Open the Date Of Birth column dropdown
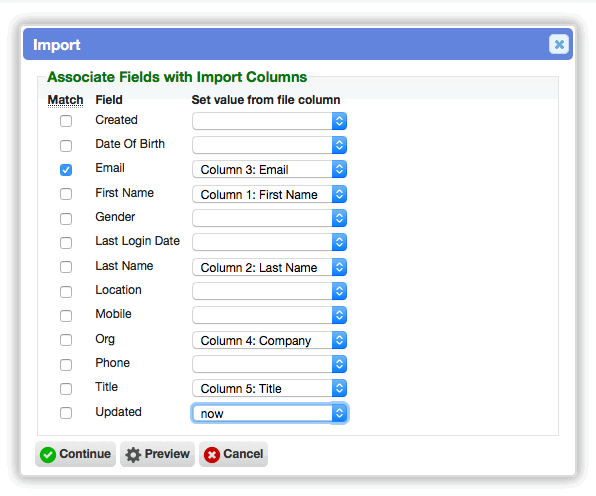Image resolution: width=596 pixels, height=496 pixels. click(269, 145)
